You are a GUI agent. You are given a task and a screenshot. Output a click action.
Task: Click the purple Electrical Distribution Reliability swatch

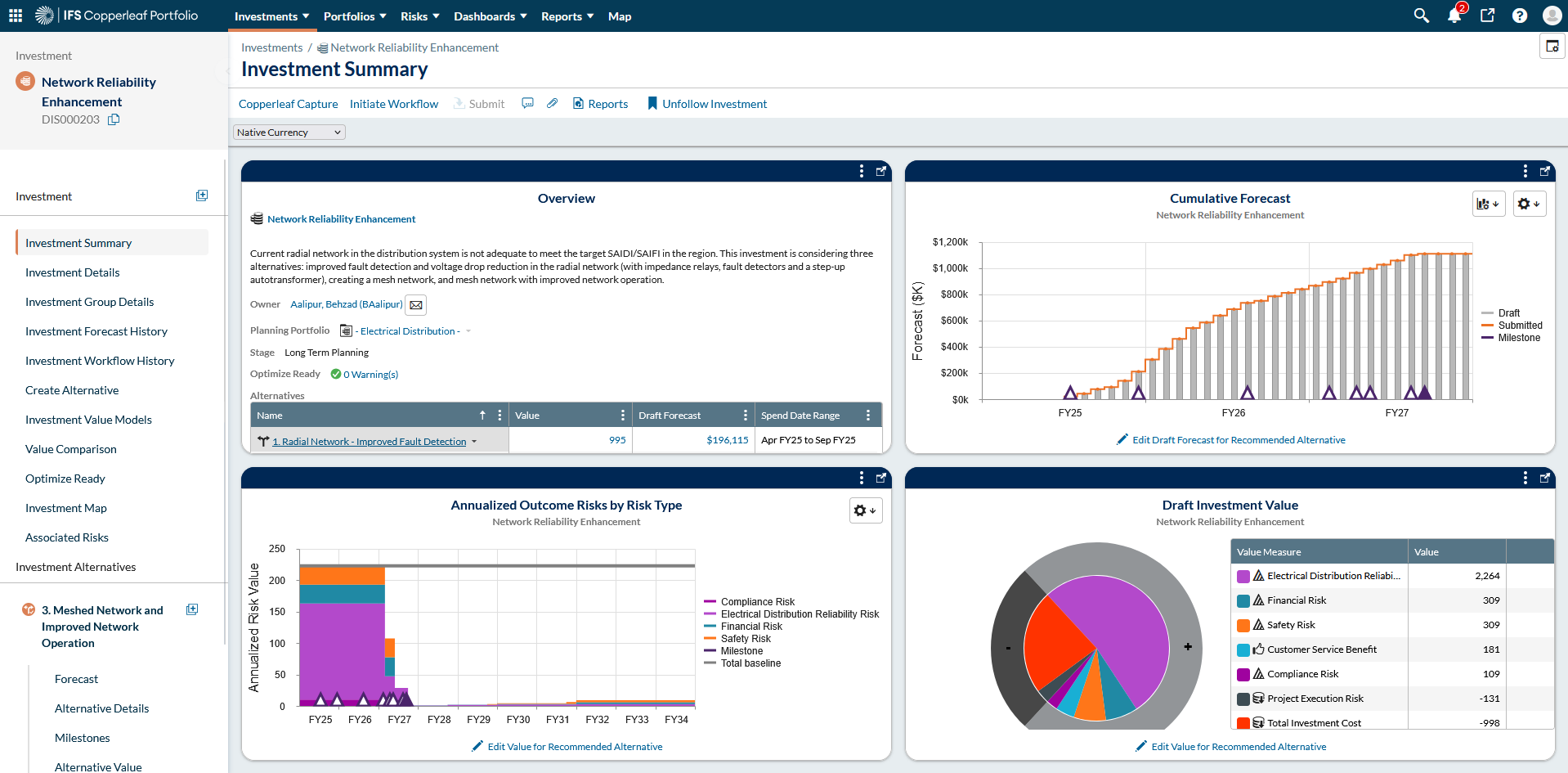tap(1243, 576)
